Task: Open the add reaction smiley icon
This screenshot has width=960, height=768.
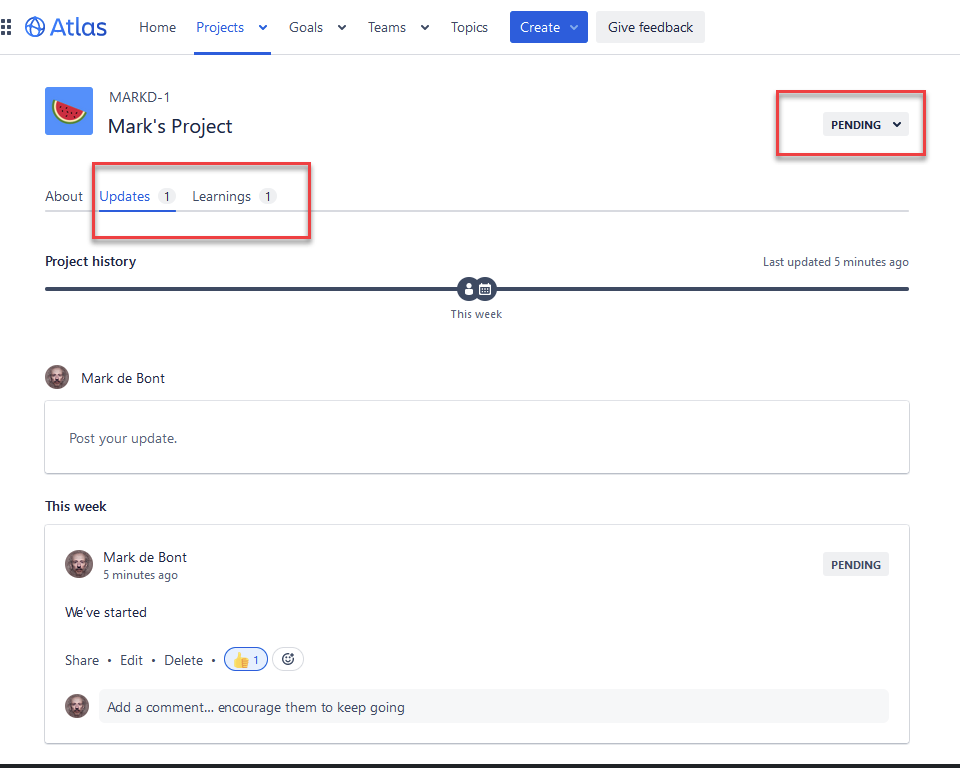Action: click(x=288, y=659)
